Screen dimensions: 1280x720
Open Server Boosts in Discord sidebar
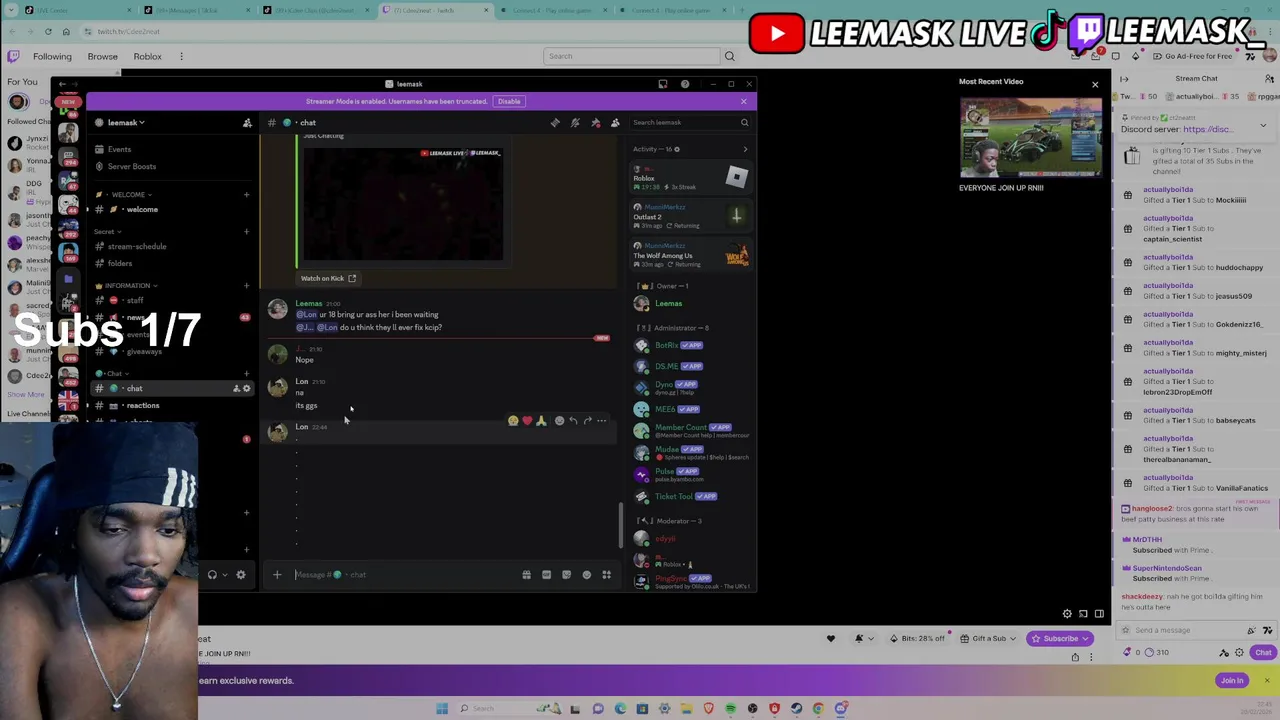pos(131,167)
